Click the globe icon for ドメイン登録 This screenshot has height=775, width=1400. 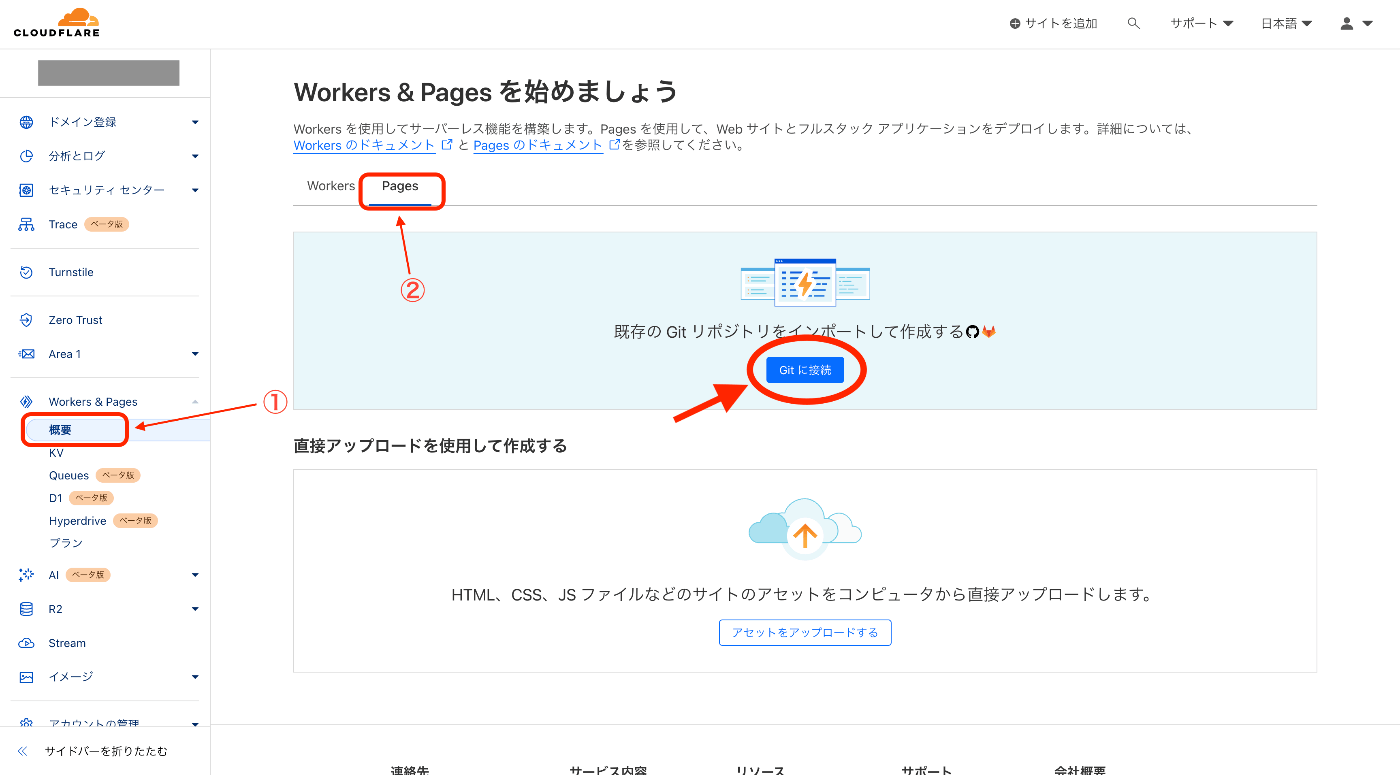27,122
